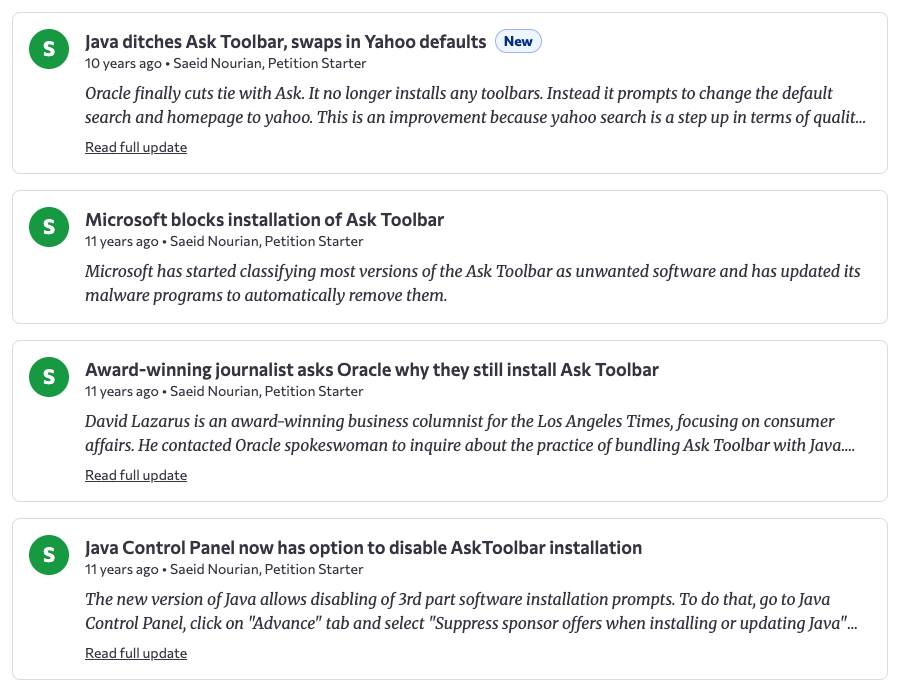
Task: Click the avatar beside the Java ditches Ask Toolbar update
Action: [49, 50]
